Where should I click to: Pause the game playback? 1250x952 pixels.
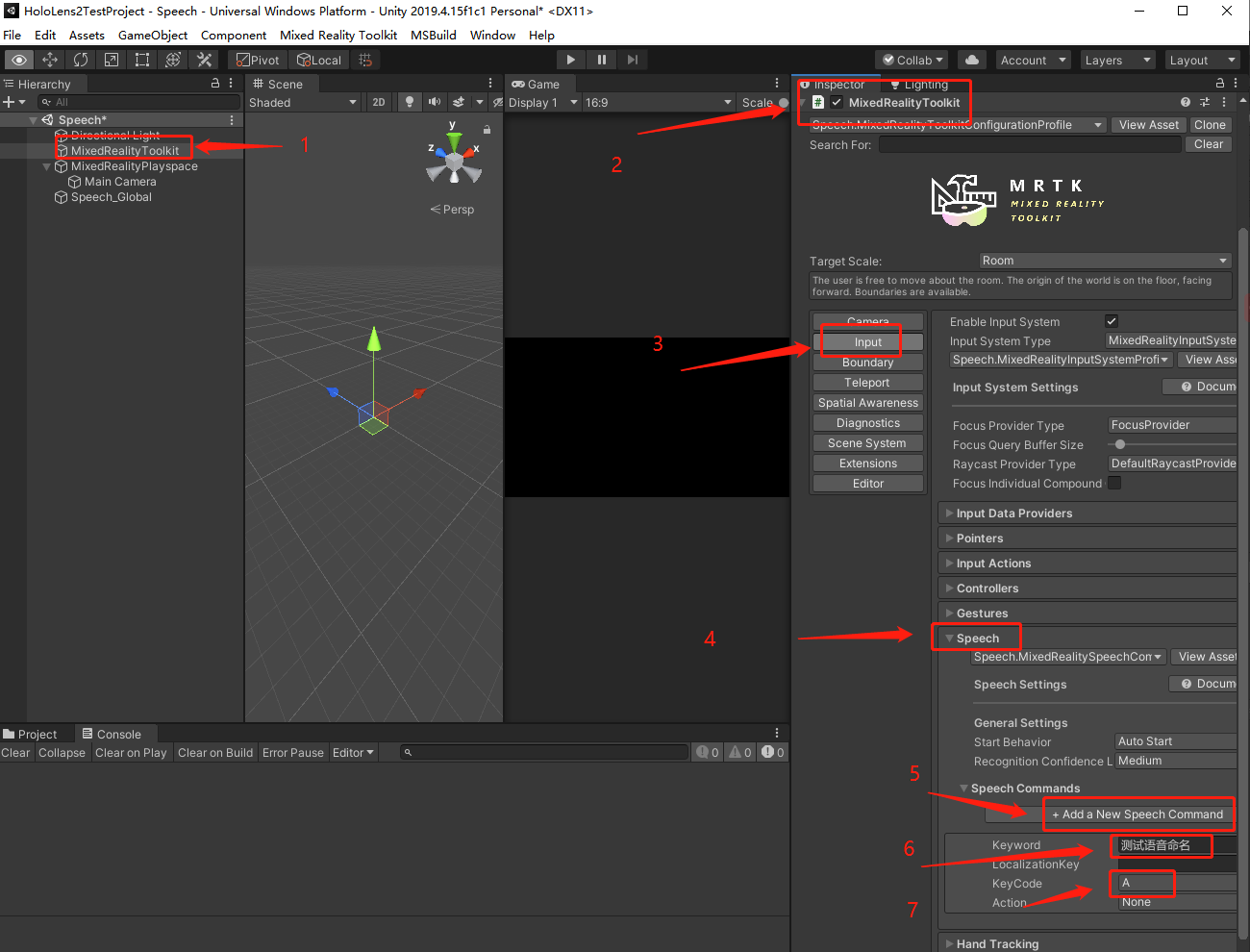[x=601, y=60]
